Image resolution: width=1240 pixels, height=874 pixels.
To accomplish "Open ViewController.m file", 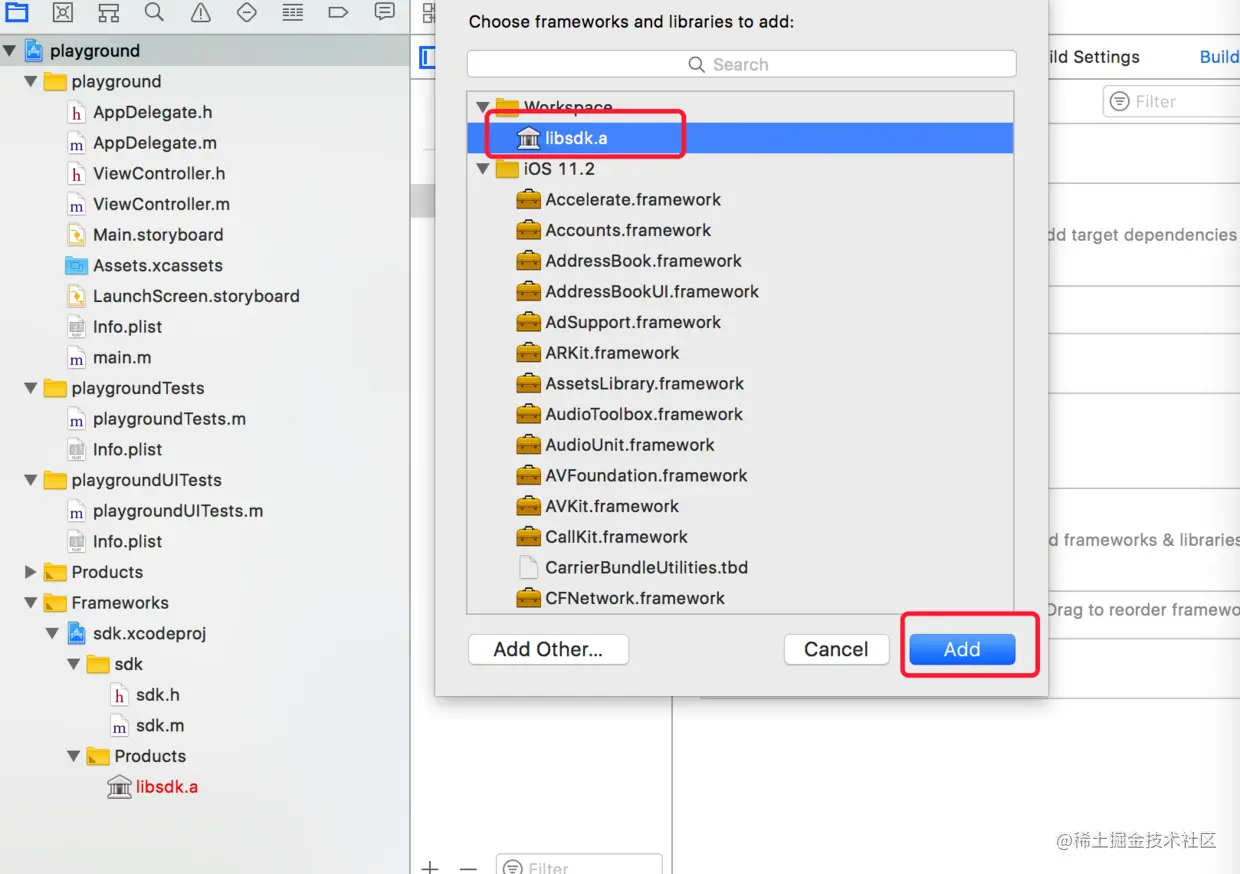I will coord(160,204).
